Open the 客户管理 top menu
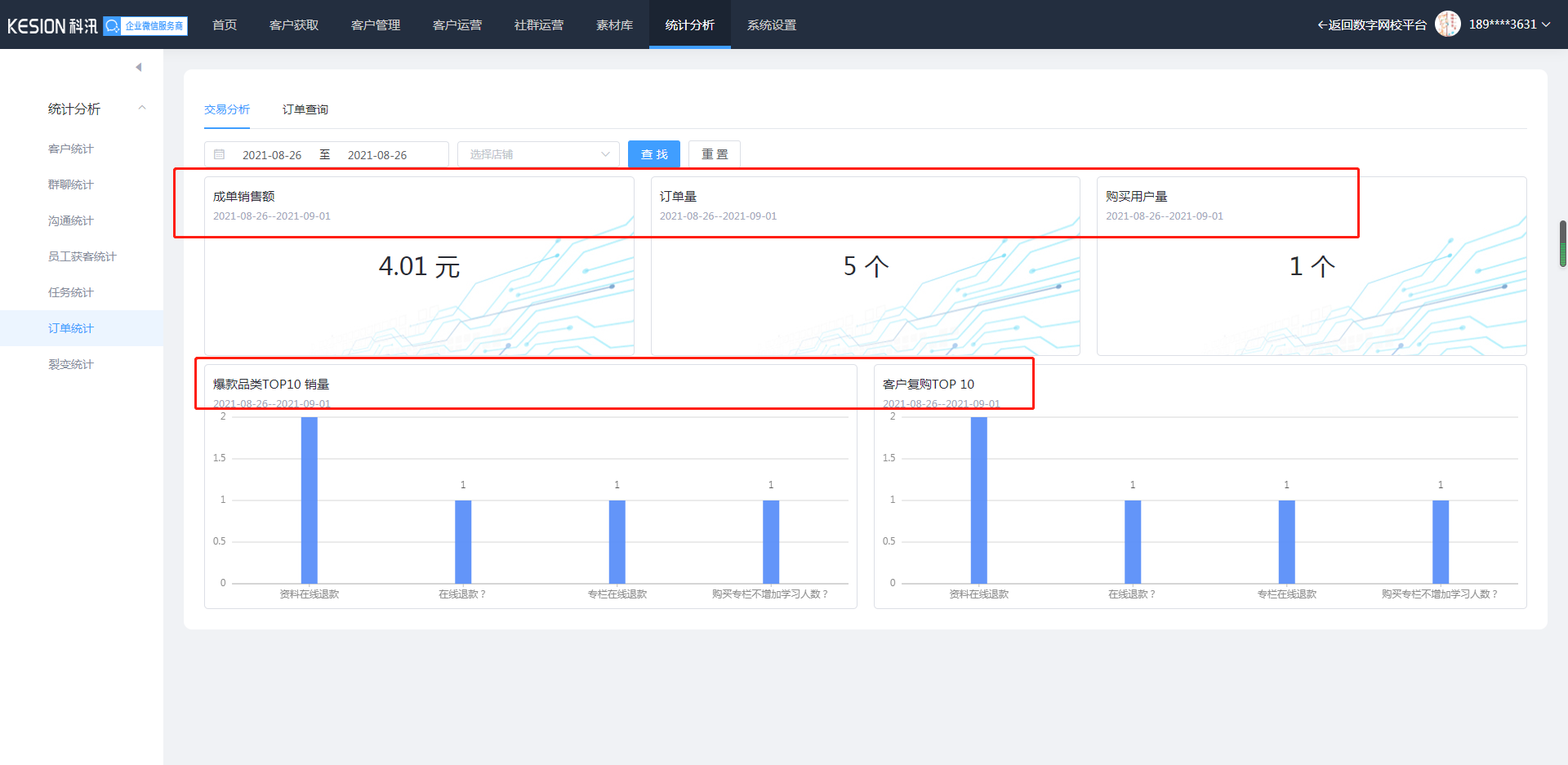Viewport: 1568px width, 765px height. 376,25
